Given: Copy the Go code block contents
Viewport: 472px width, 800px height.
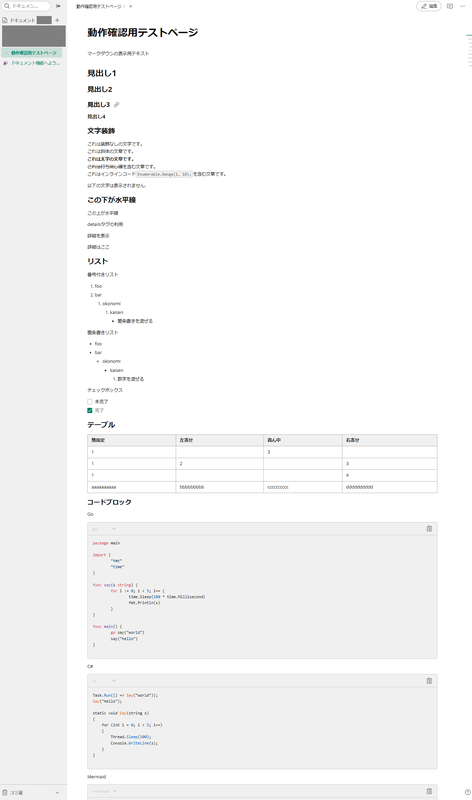Looking at the screenshot, I should (429, 529).
